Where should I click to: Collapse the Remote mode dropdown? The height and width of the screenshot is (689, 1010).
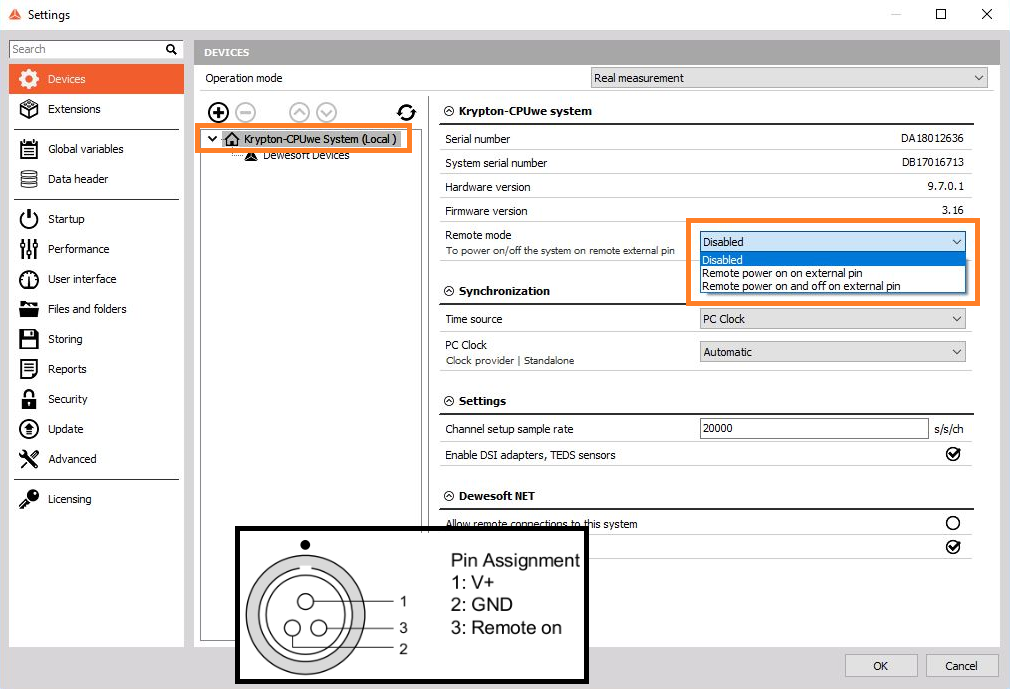click(832, 241)
